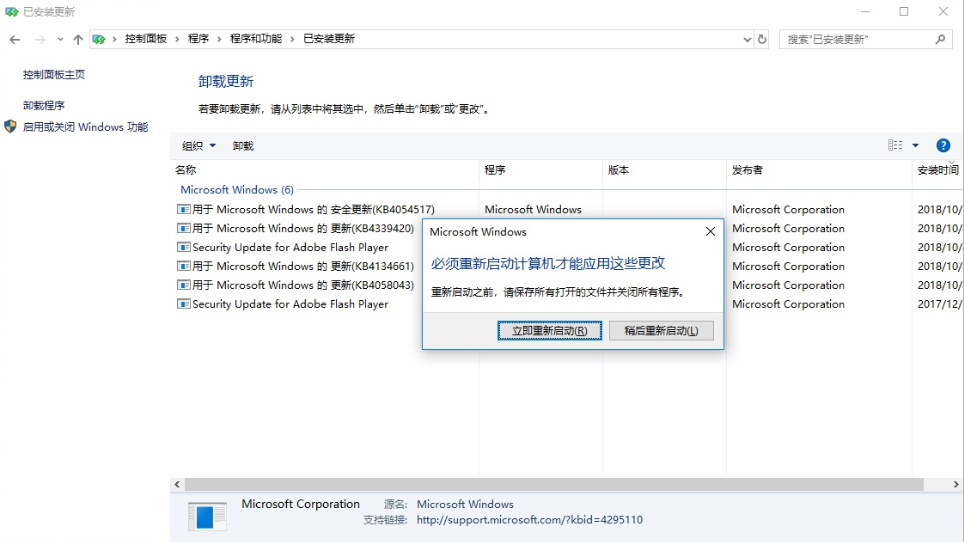Click the change view icon
964x542 pixels.
[x=895, y=145]
